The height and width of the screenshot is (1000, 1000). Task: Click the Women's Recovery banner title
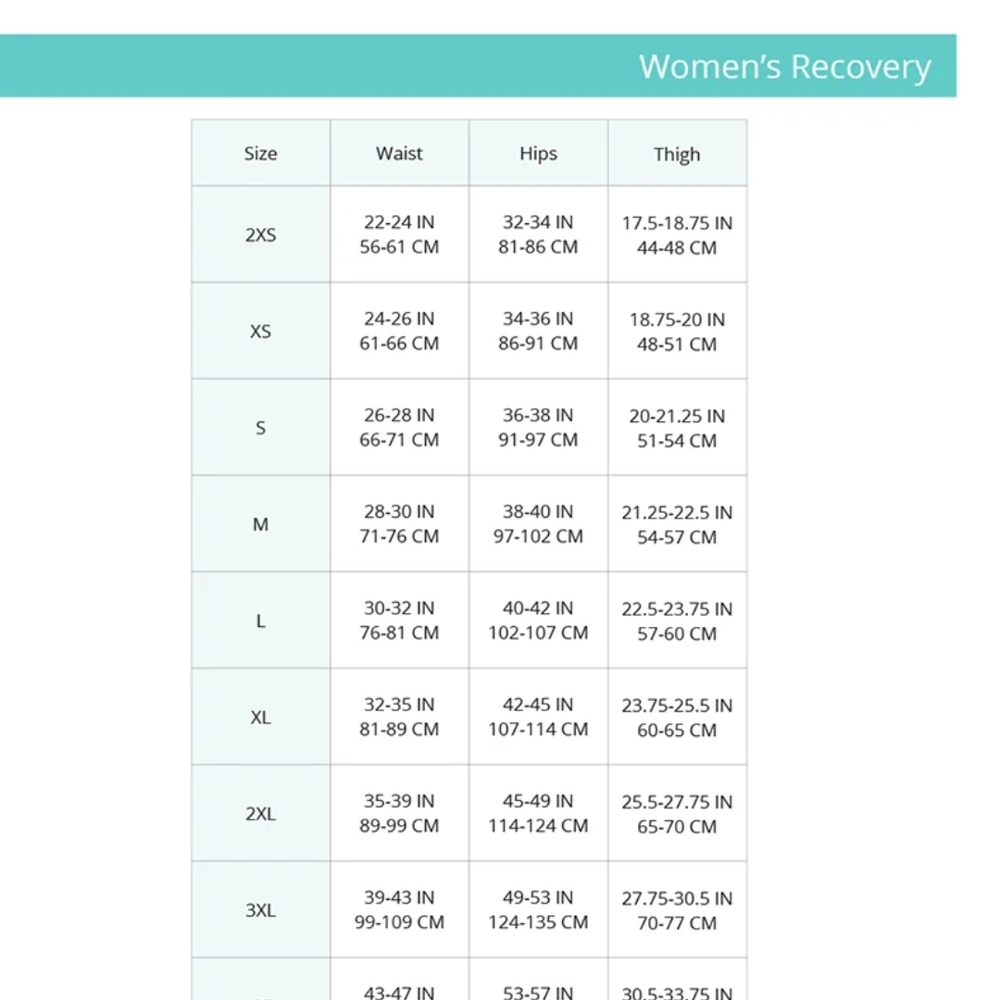click(784, 67)
